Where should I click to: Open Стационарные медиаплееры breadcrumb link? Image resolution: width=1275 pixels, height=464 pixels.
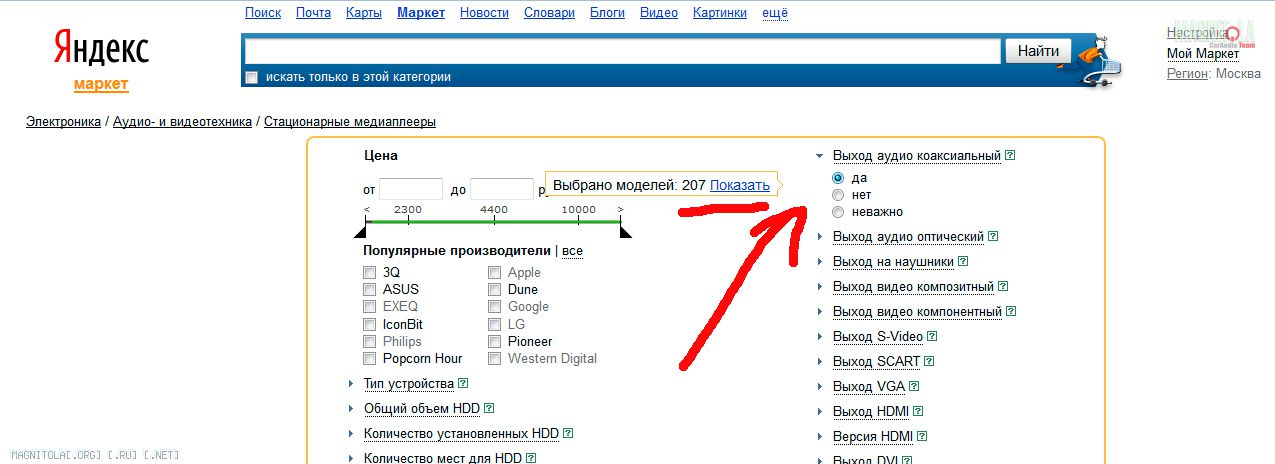[x=350, y=122]
